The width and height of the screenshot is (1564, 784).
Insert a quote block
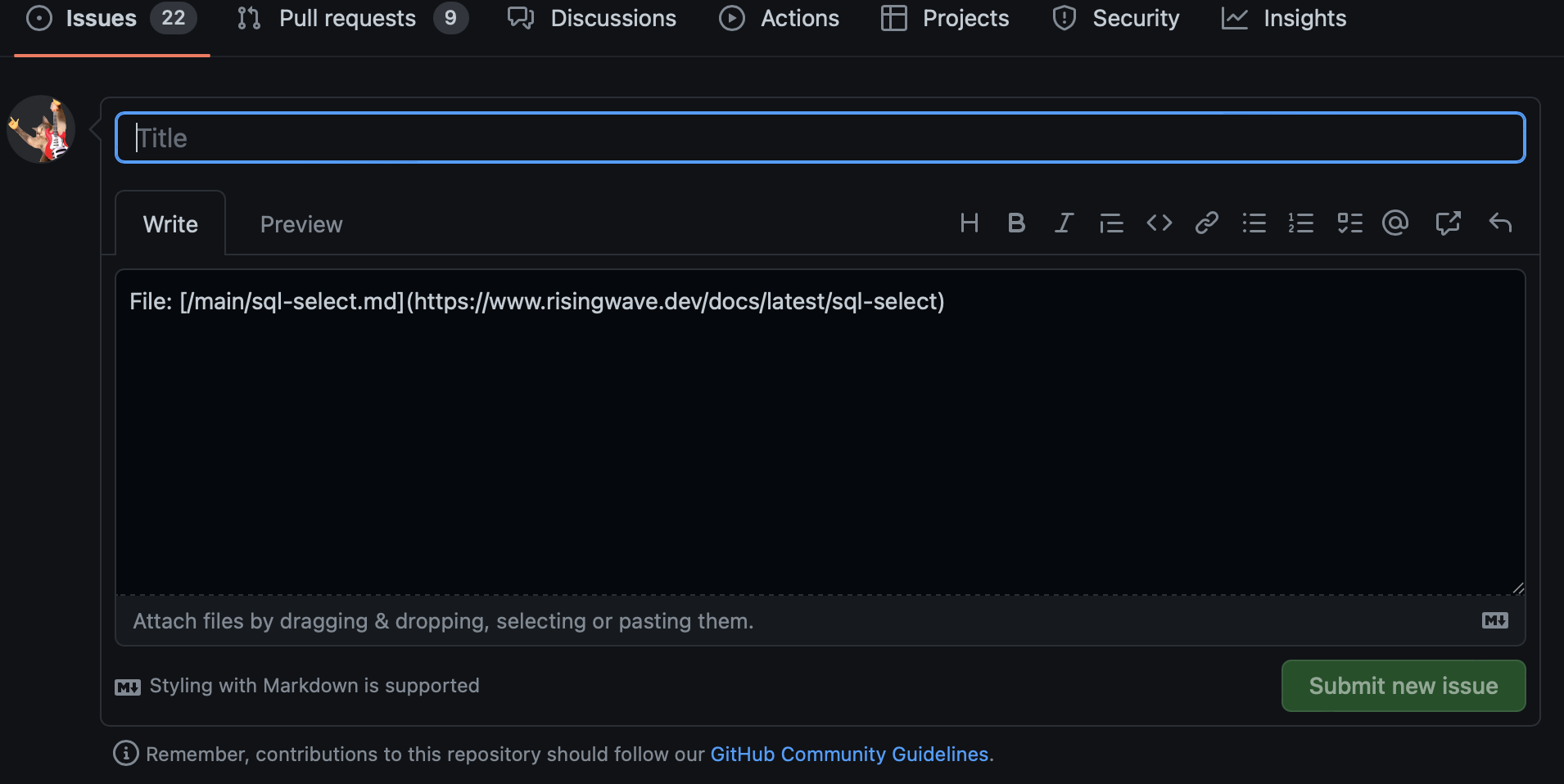click(1111, 223)
